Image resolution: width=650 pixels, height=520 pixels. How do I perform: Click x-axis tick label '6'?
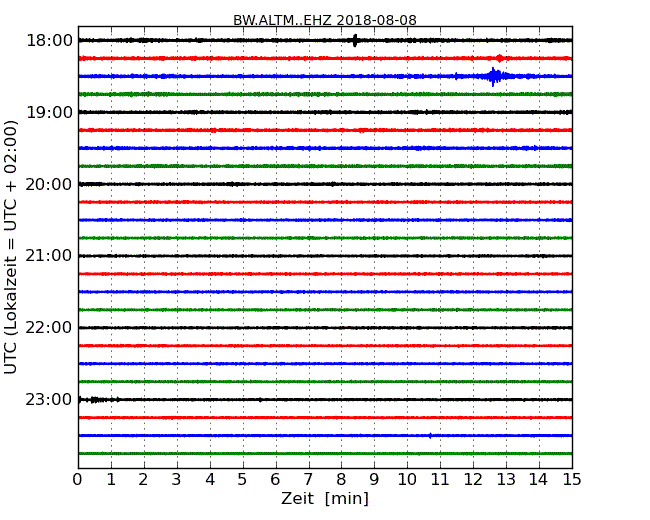[276, 480]
